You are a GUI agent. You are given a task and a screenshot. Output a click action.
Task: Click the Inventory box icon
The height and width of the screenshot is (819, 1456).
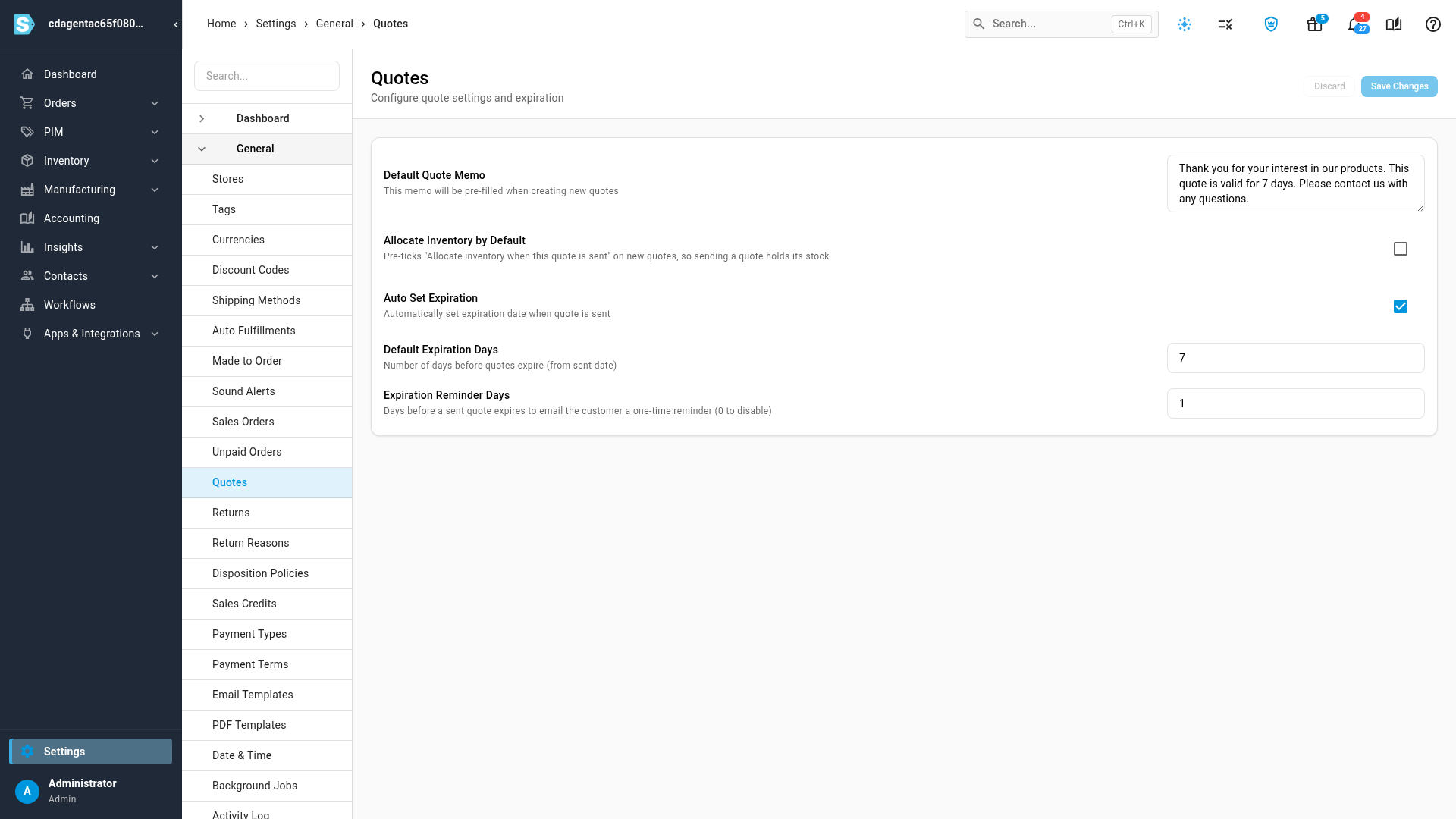(27, 161)
